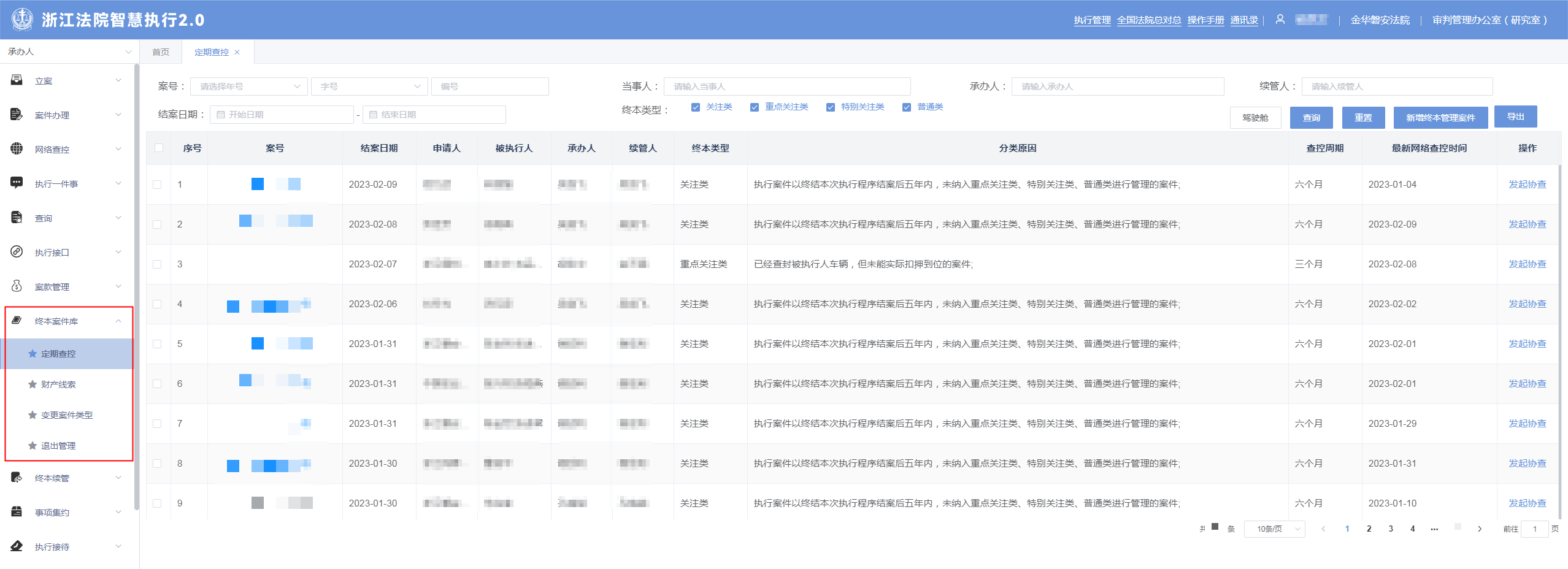The image size is (1568, 569).
Task: Open the 字号 dropdown
Action: point(369,86)
